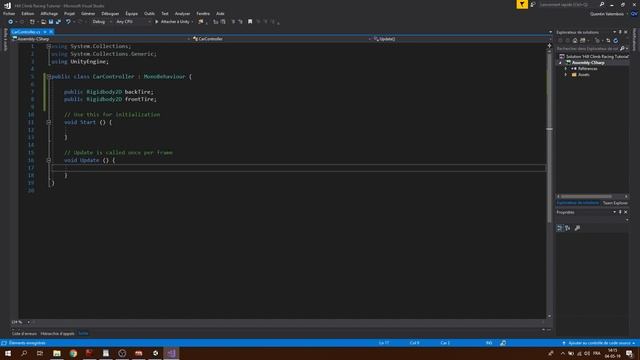
Task: Open Google Chrome from the taskbar
Action: tap(73, 353)
